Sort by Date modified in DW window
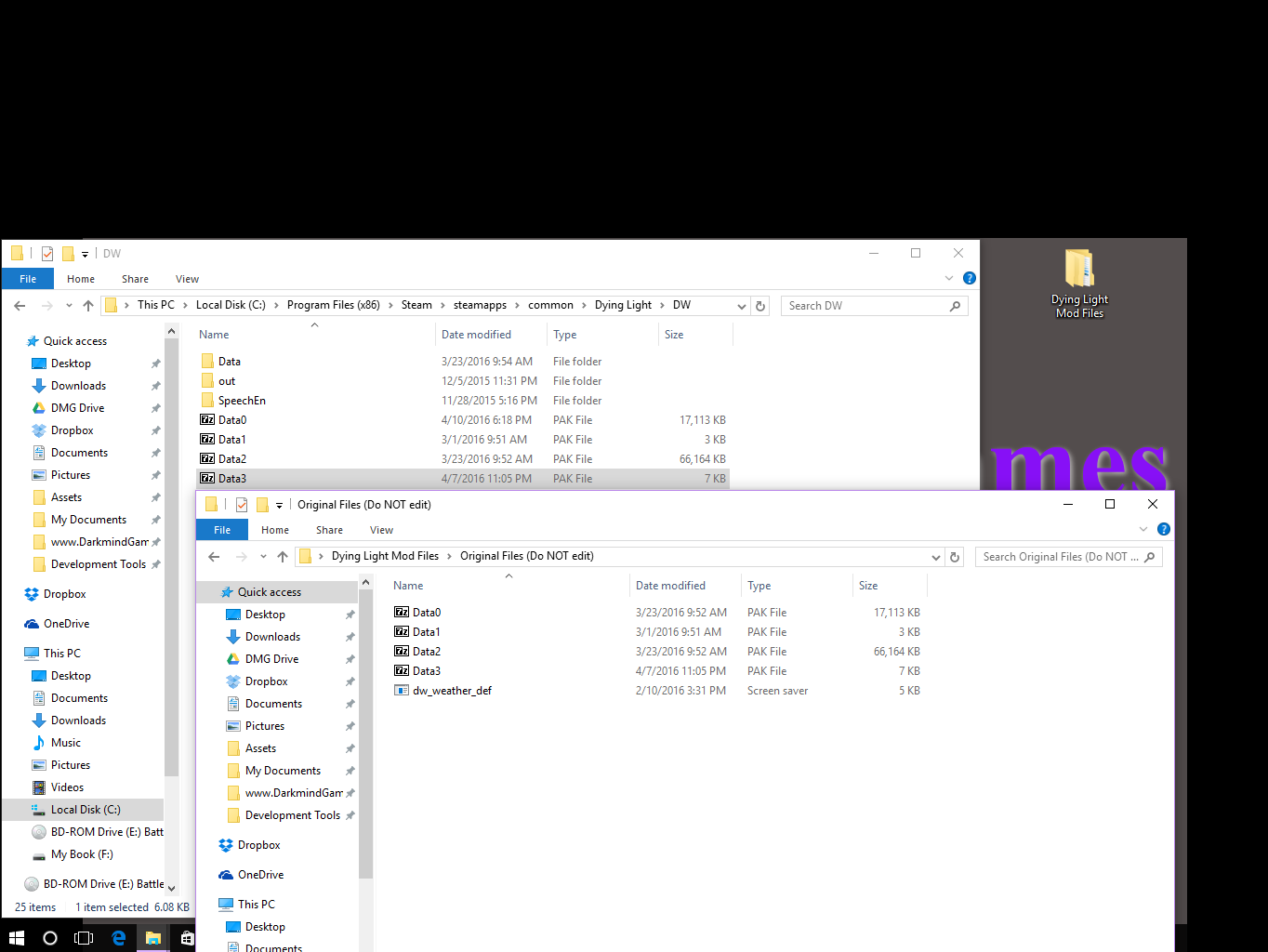 pyautogui.click(x=476, y=335)
